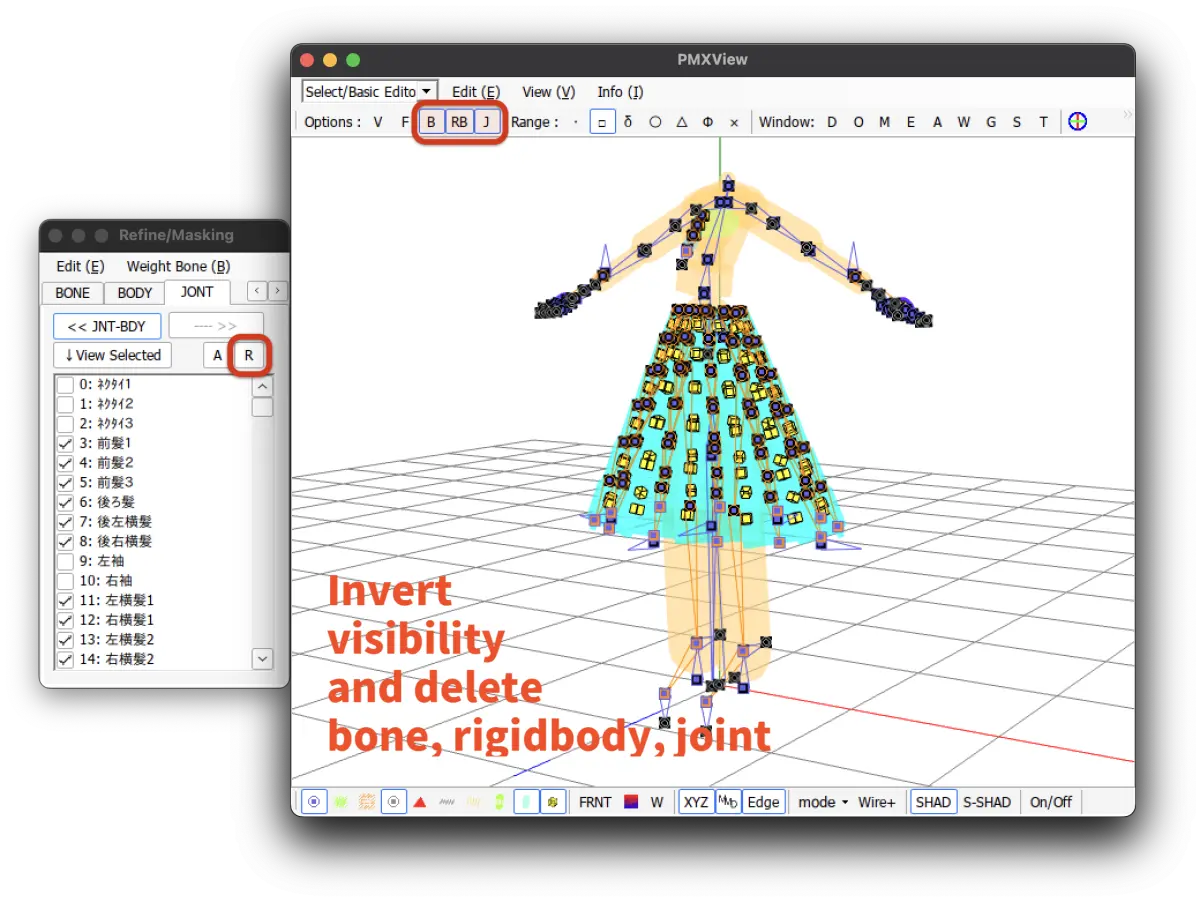
Task: Select the square box range icon
Action: pyautogui.click(x=602, y=122)
